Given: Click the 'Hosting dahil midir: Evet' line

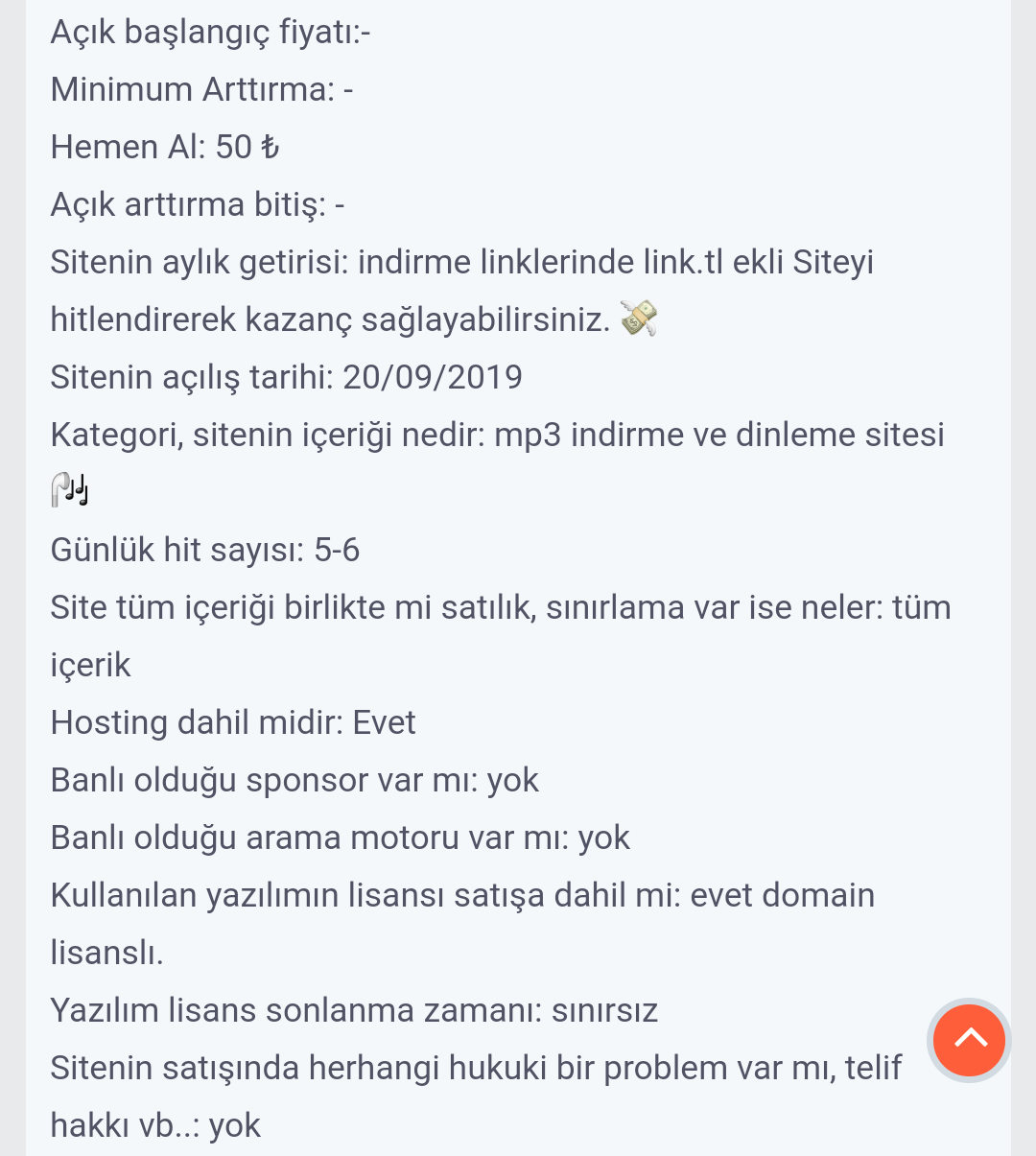Looking at the screenshot, I should pyautogui.click(x=233, y=722).
